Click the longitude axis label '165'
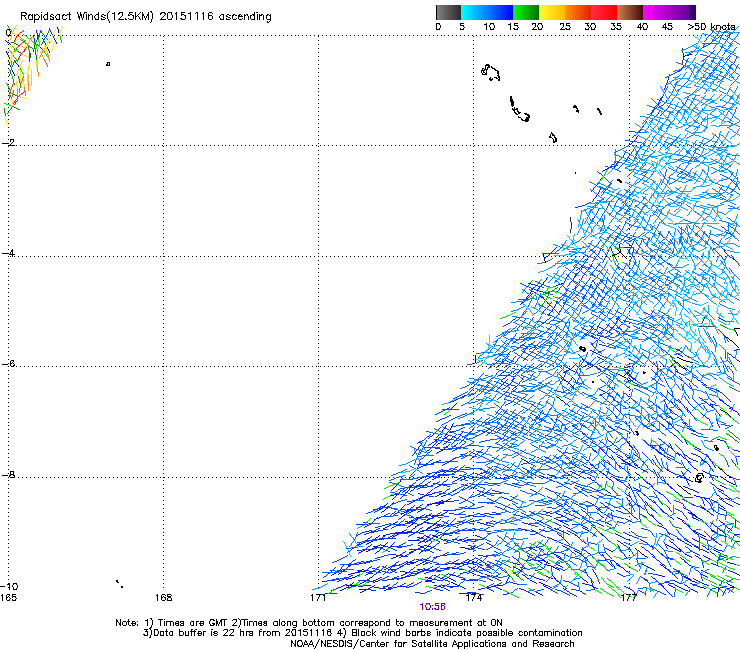The height and width of the screenshot is (650, 740). [8, 598]
